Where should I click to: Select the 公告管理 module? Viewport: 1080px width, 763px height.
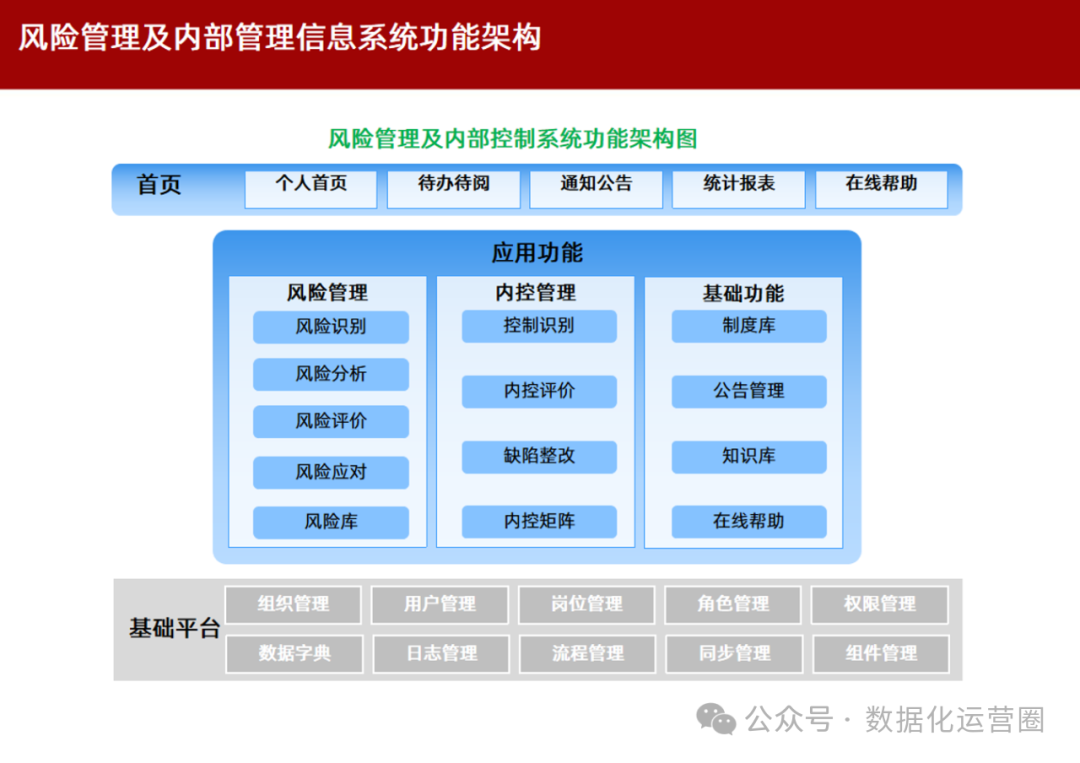coord(749,391)
